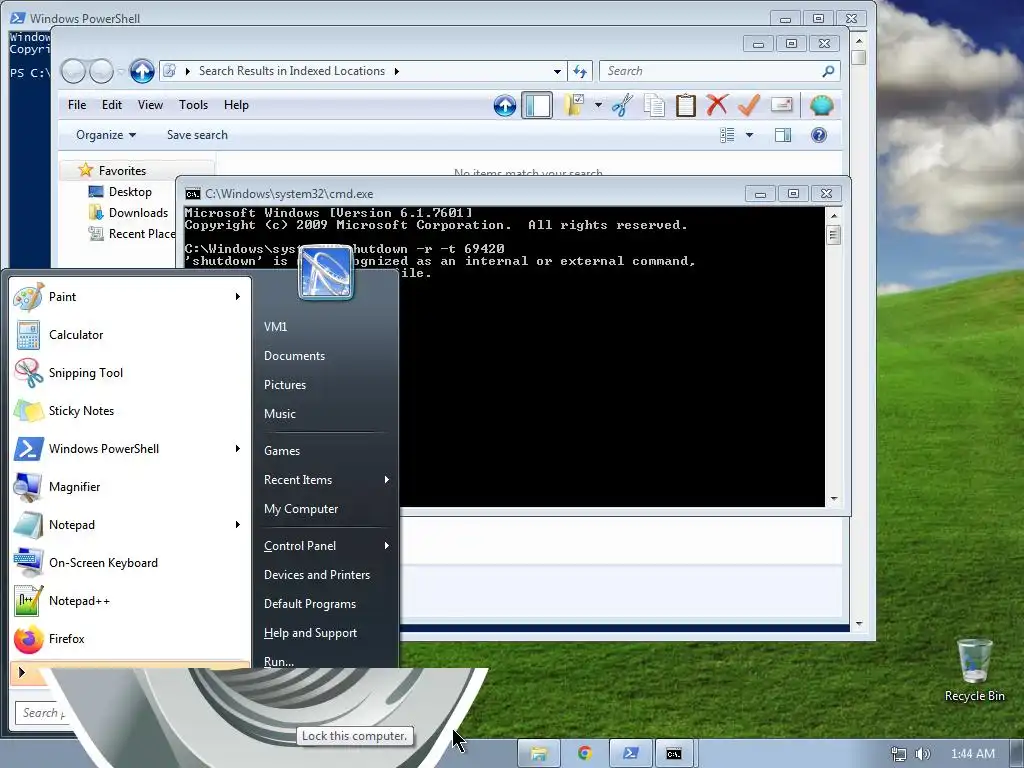The image size is (1024, 768).
Task: Click the Run... entry
Action: [x=279, y=661]
